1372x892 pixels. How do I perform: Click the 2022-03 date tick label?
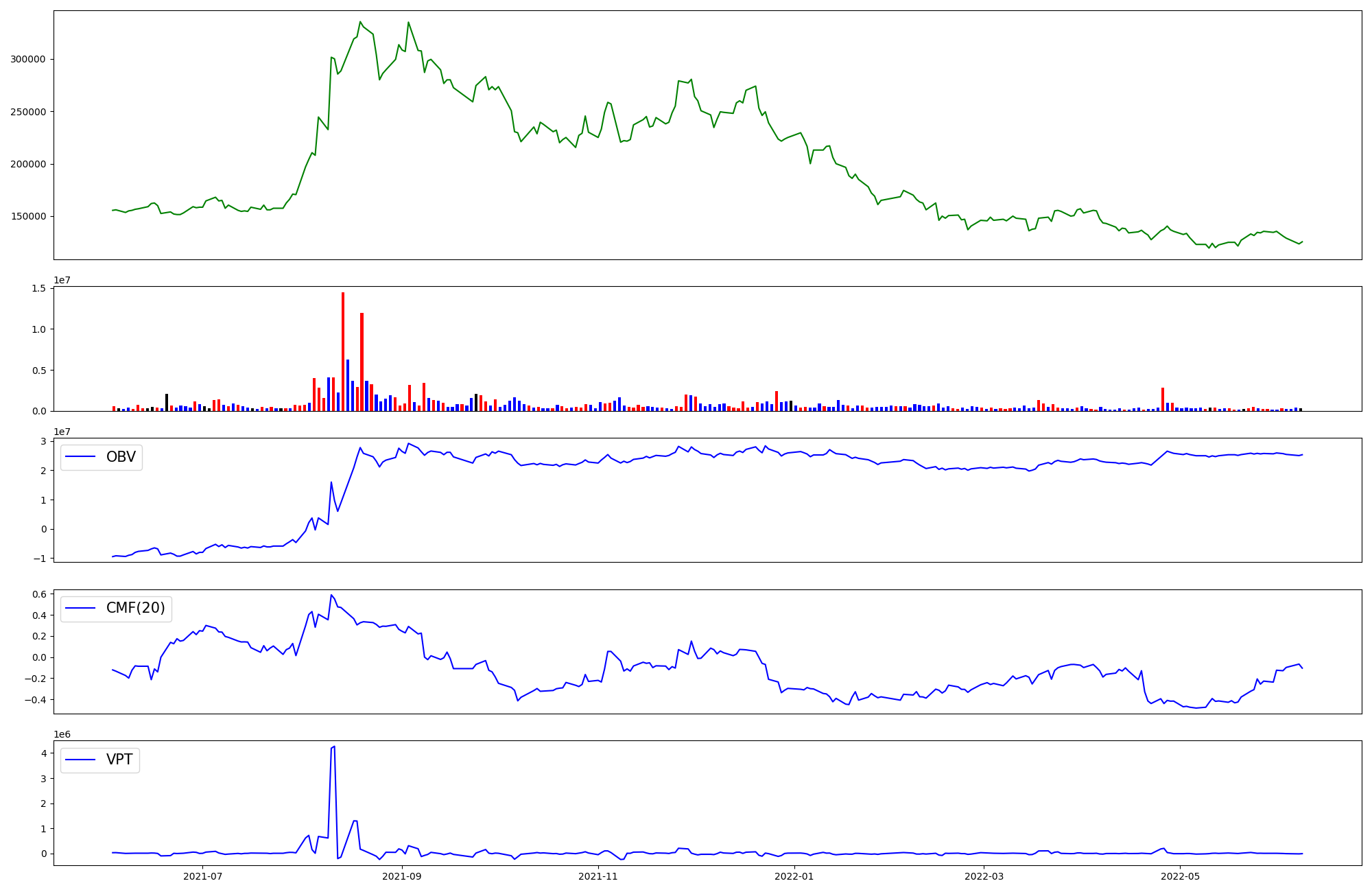pos(984,876)
